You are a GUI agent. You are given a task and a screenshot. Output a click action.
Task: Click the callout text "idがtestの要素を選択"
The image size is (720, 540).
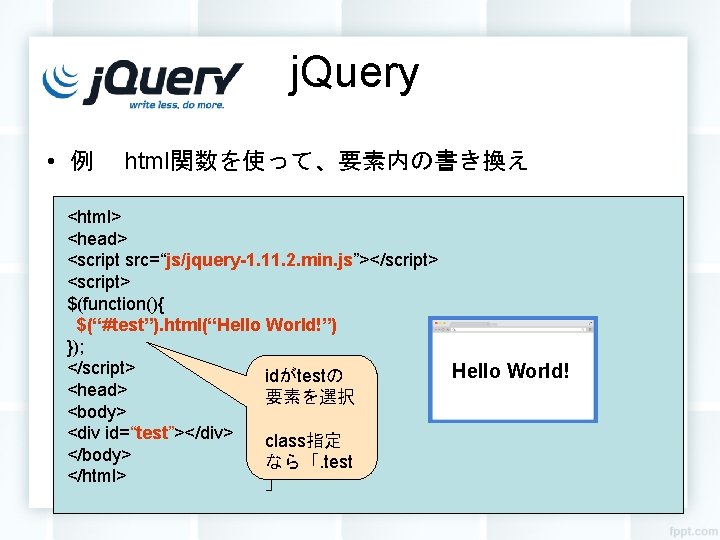point(310,387)
